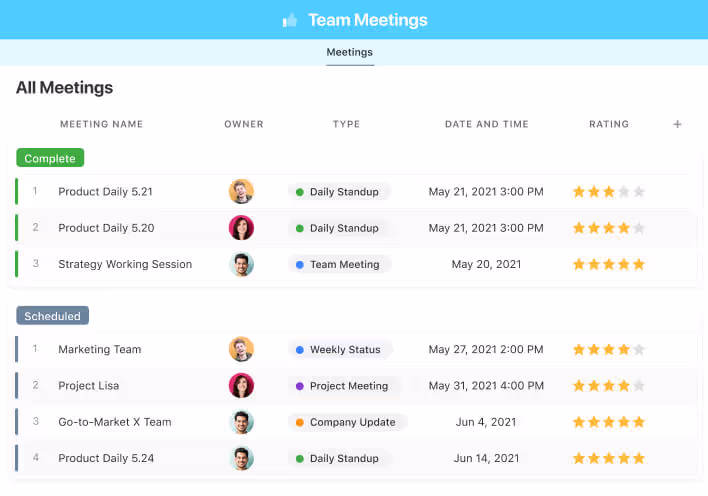The height and width of the screenshot is (496, 708).
Task: Open the Strategy Working Session meeting
Action: [x=125, y=264]
